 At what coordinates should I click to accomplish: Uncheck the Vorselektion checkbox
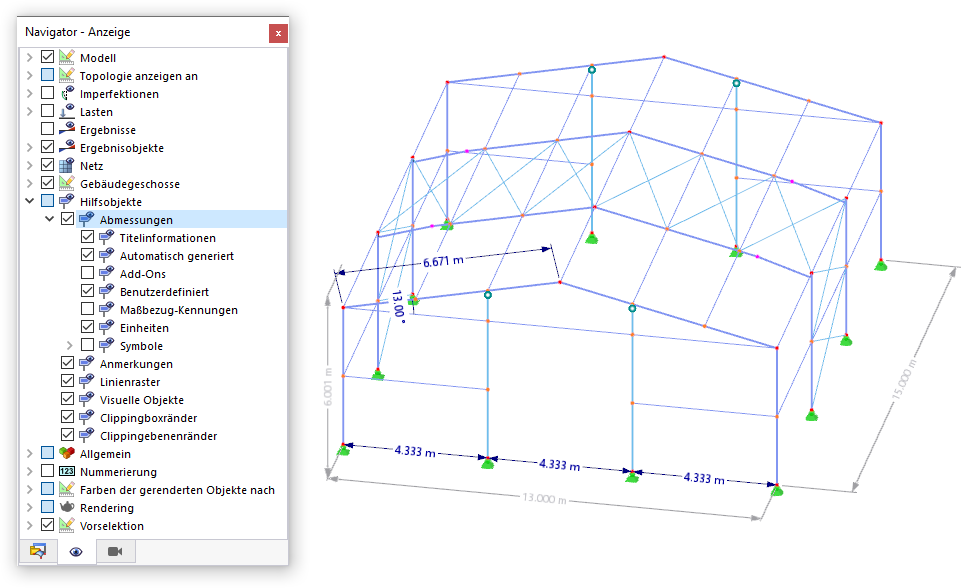pyautogui.click(x=47, y=525)
